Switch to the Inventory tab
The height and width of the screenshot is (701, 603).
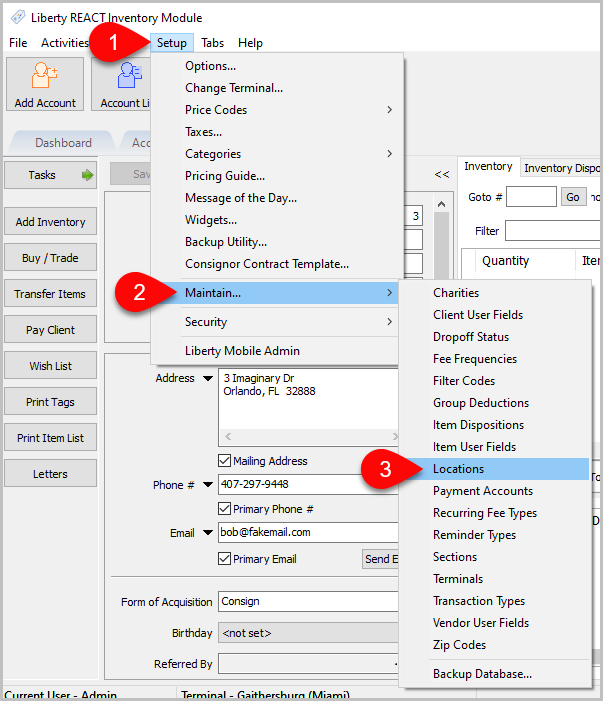[488, 166]
